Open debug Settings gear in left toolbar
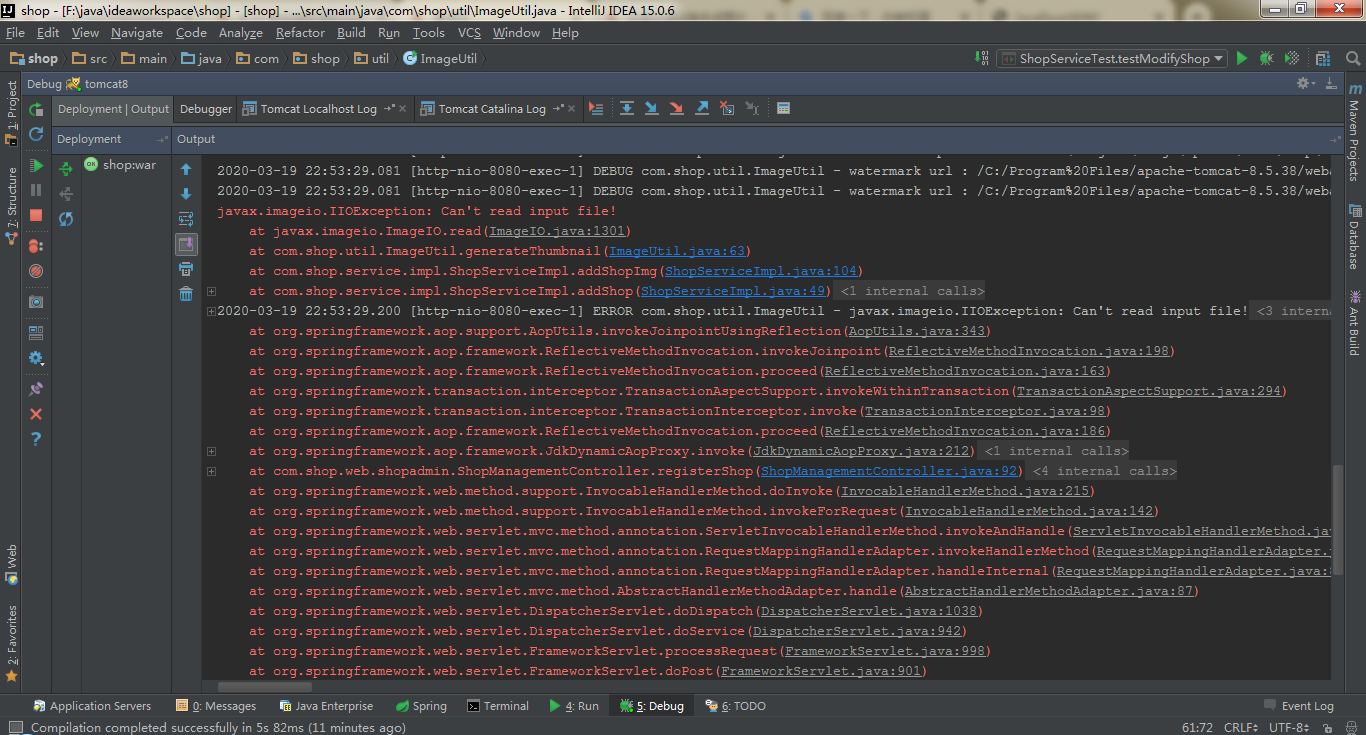Screen dimensions: 1366x735 click(36, 358)
